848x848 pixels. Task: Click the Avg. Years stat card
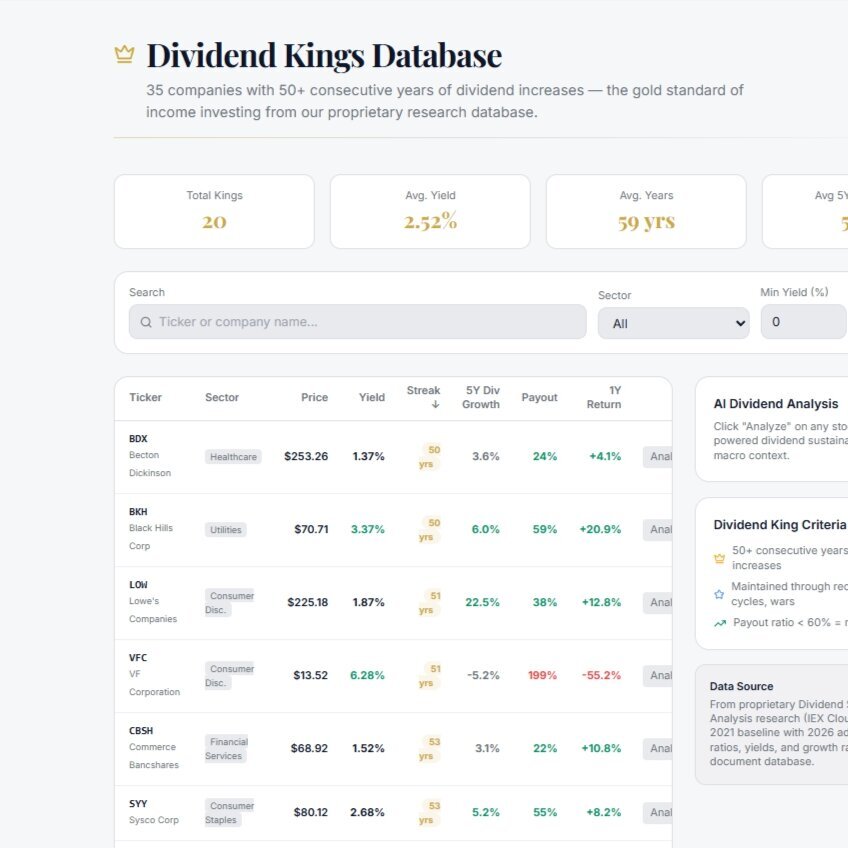point(646,211)
